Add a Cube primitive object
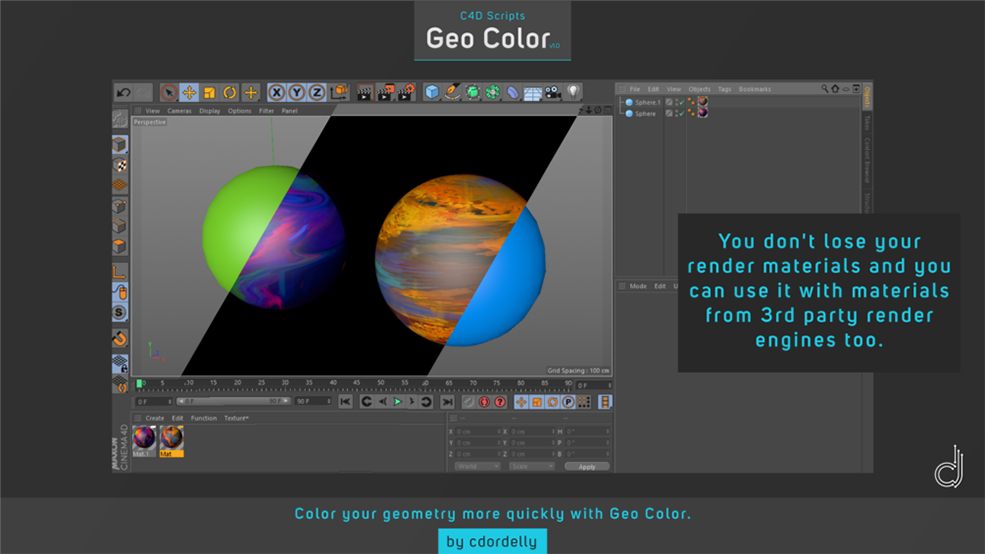This screenshot has width=985, height=554. pyautogui.click(x=432, y=92)
